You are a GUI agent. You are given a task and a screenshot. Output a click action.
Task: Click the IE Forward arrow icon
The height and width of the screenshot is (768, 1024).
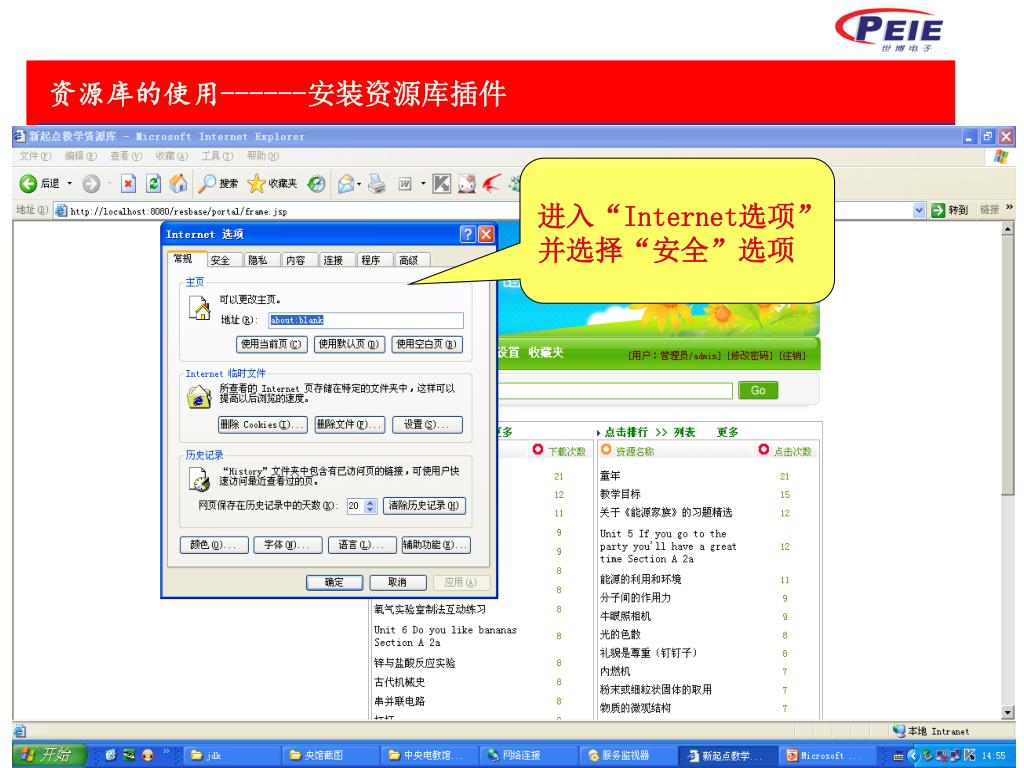tap(91, 184)
